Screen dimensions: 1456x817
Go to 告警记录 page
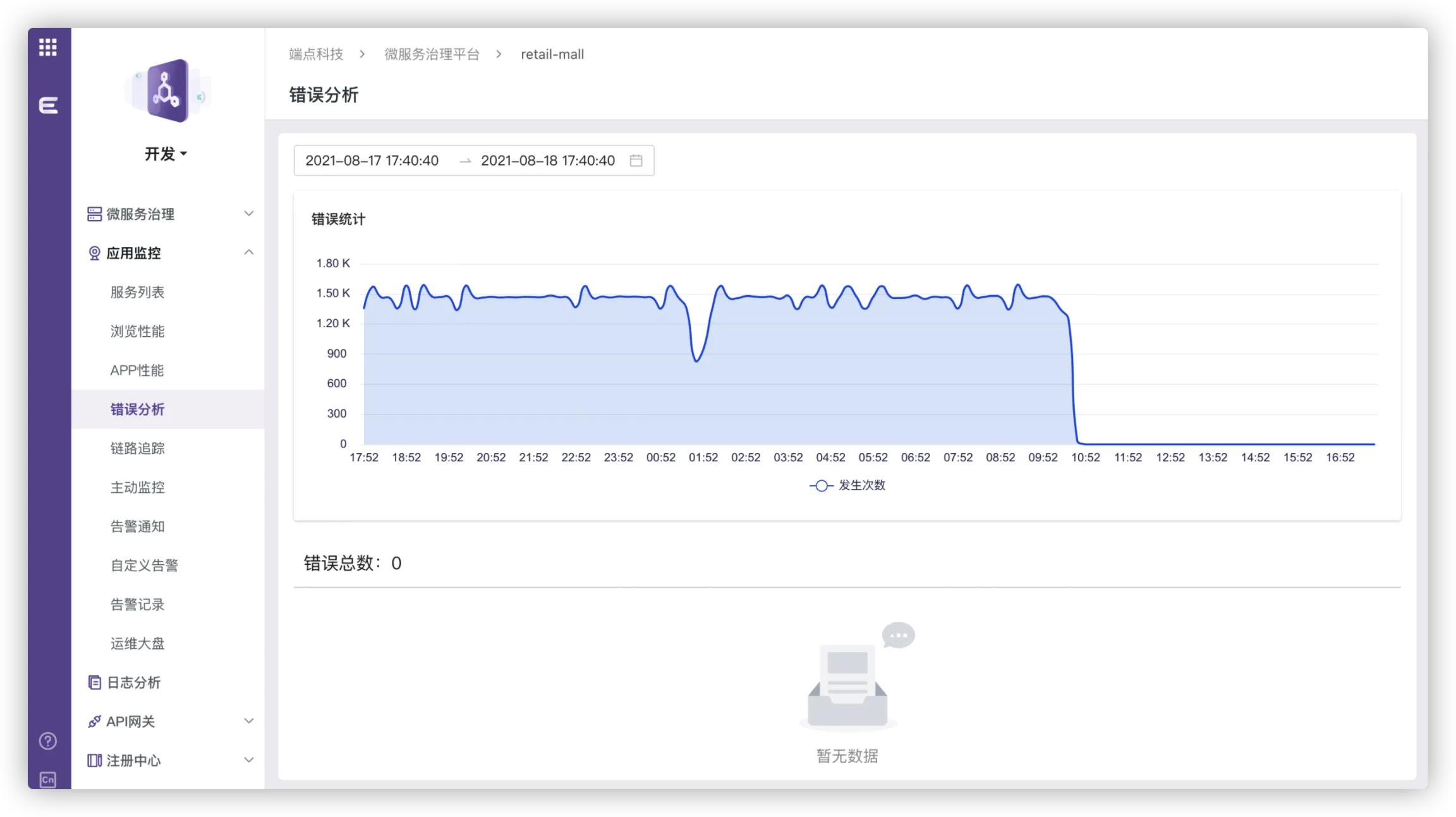point(137,605)
